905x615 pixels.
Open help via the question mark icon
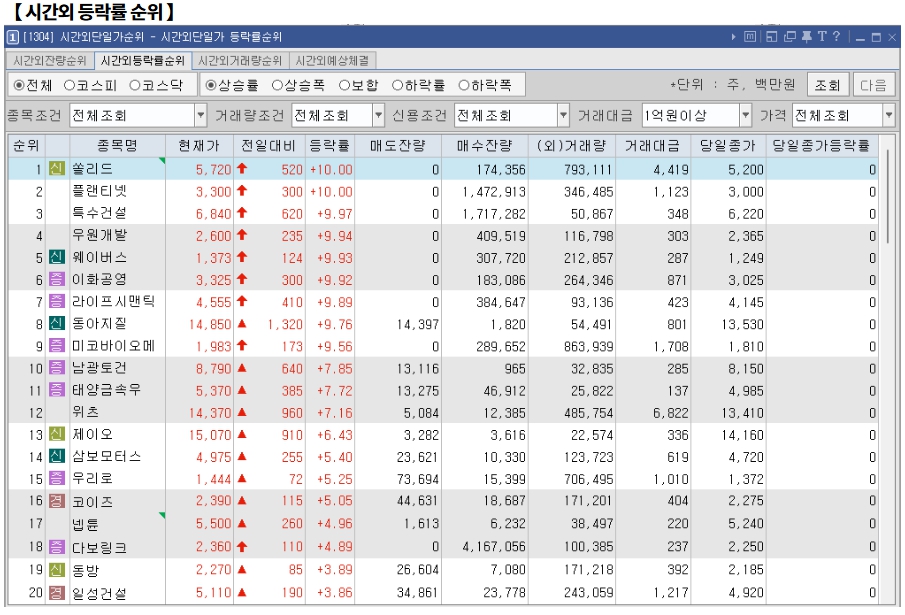[x=836, y=37]
